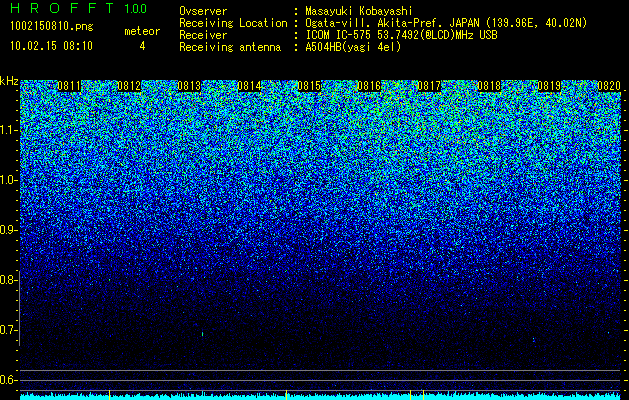Select the ICOM IC-575 receiver description

point(401,35)
